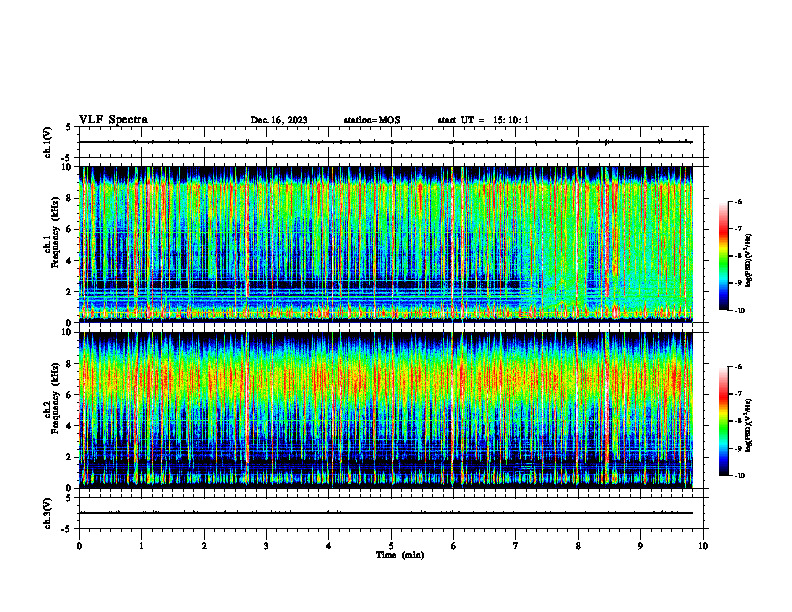Image resolution: width=792 pixels, height=612 pixels.
Task: Click the time axis tick label "3"
Action: coord(266,546)
